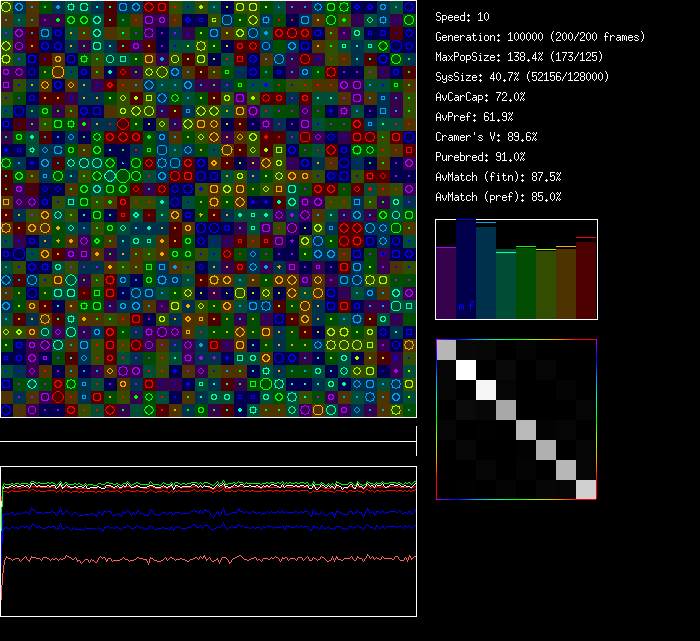Click the Cramer's V readout
Image resolution: width=700 pixels, height=641 pixels.
point(486,137)
